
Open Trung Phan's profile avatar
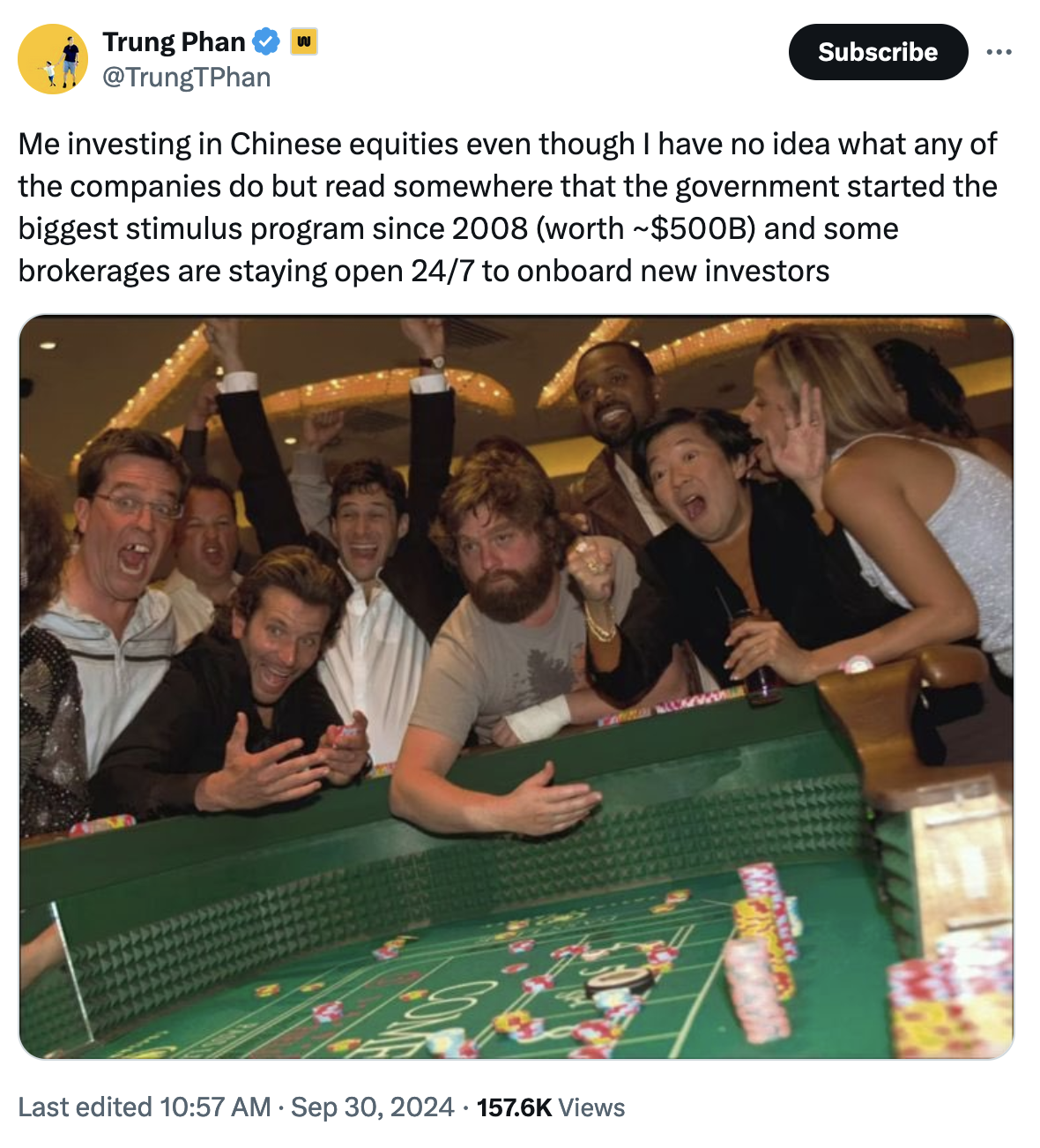53,59
